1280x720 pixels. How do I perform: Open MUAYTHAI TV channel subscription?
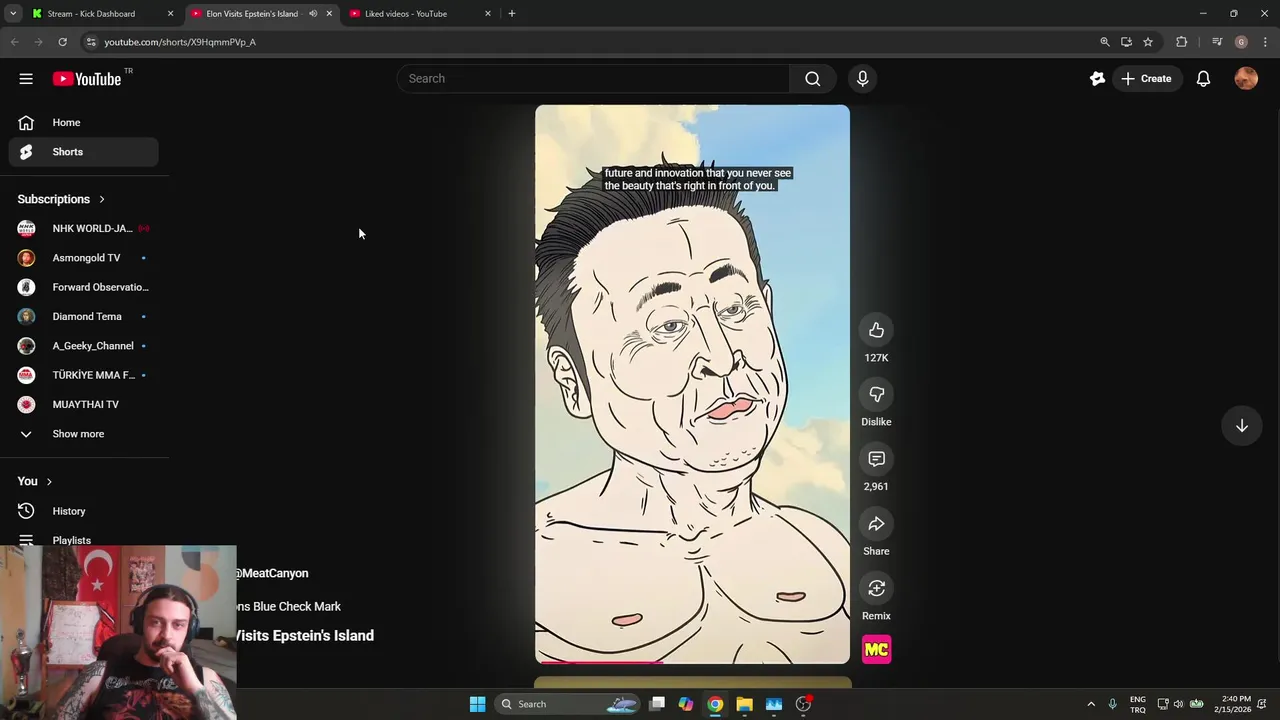(84, 404)
